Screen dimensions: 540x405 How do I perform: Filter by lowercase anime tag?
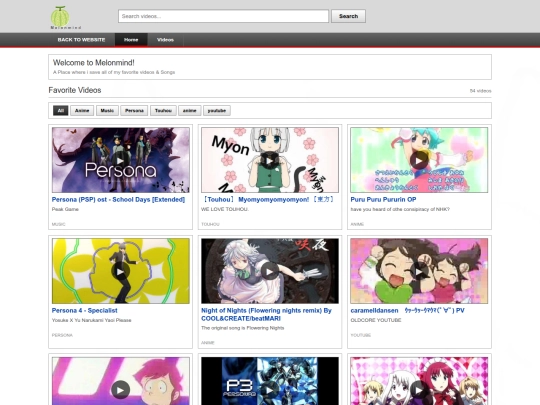189,111
